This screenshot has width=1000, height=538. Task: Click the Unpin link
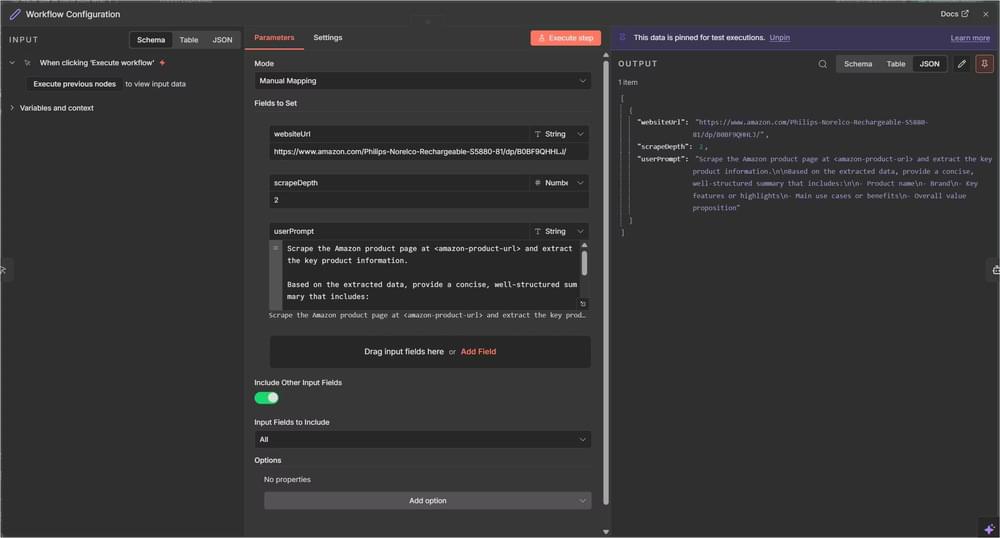779,38
